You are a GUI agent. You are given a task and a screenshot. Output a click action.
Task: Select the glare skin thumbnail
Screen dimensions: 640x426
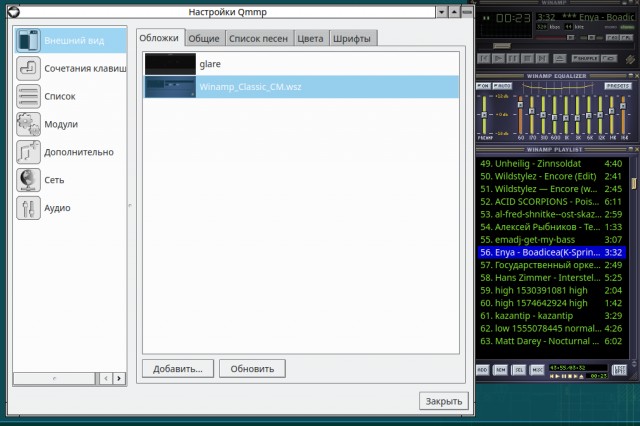170,64
